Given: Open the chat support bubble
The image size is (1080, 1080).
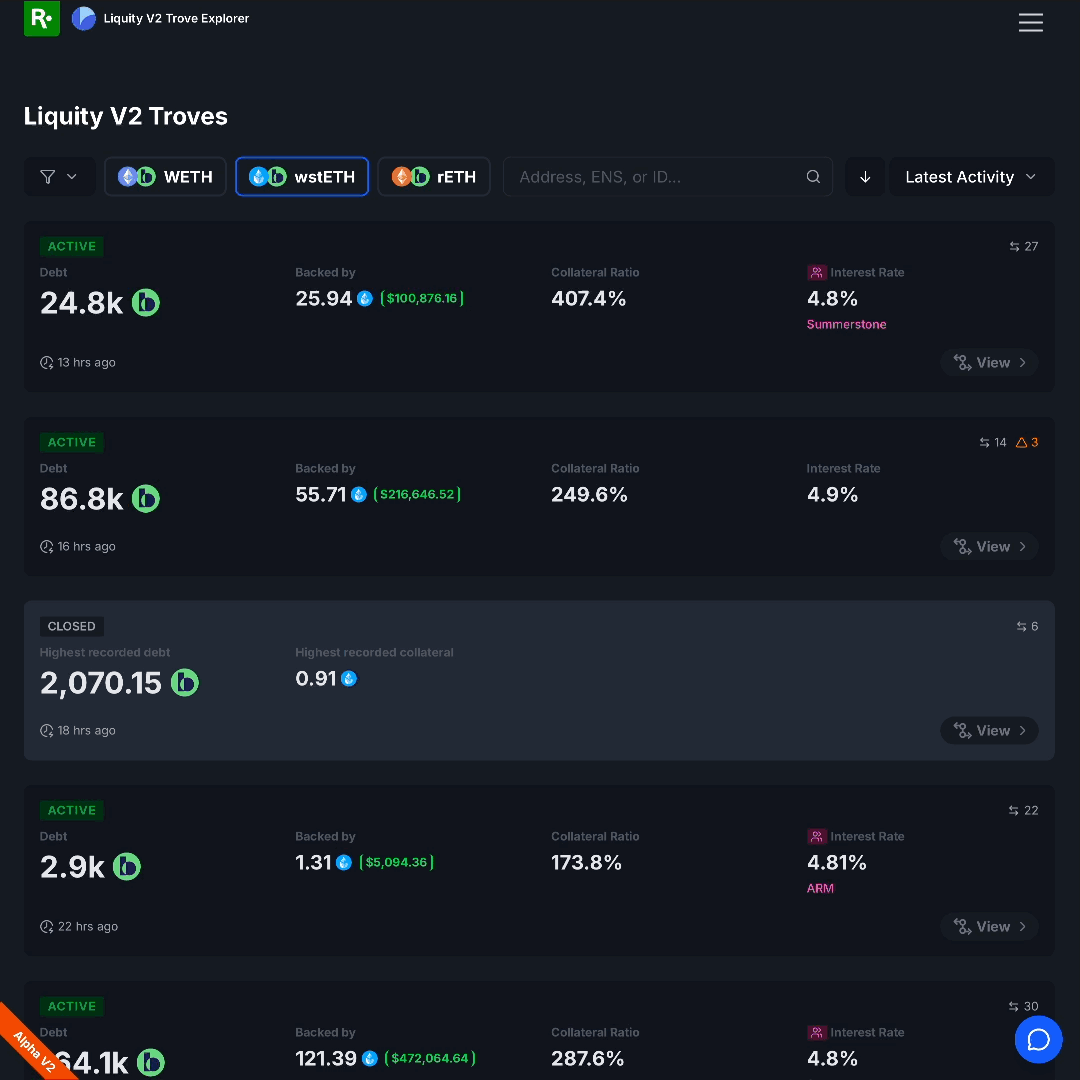Looking at the screenshot, I should tap(1038, 1039).
